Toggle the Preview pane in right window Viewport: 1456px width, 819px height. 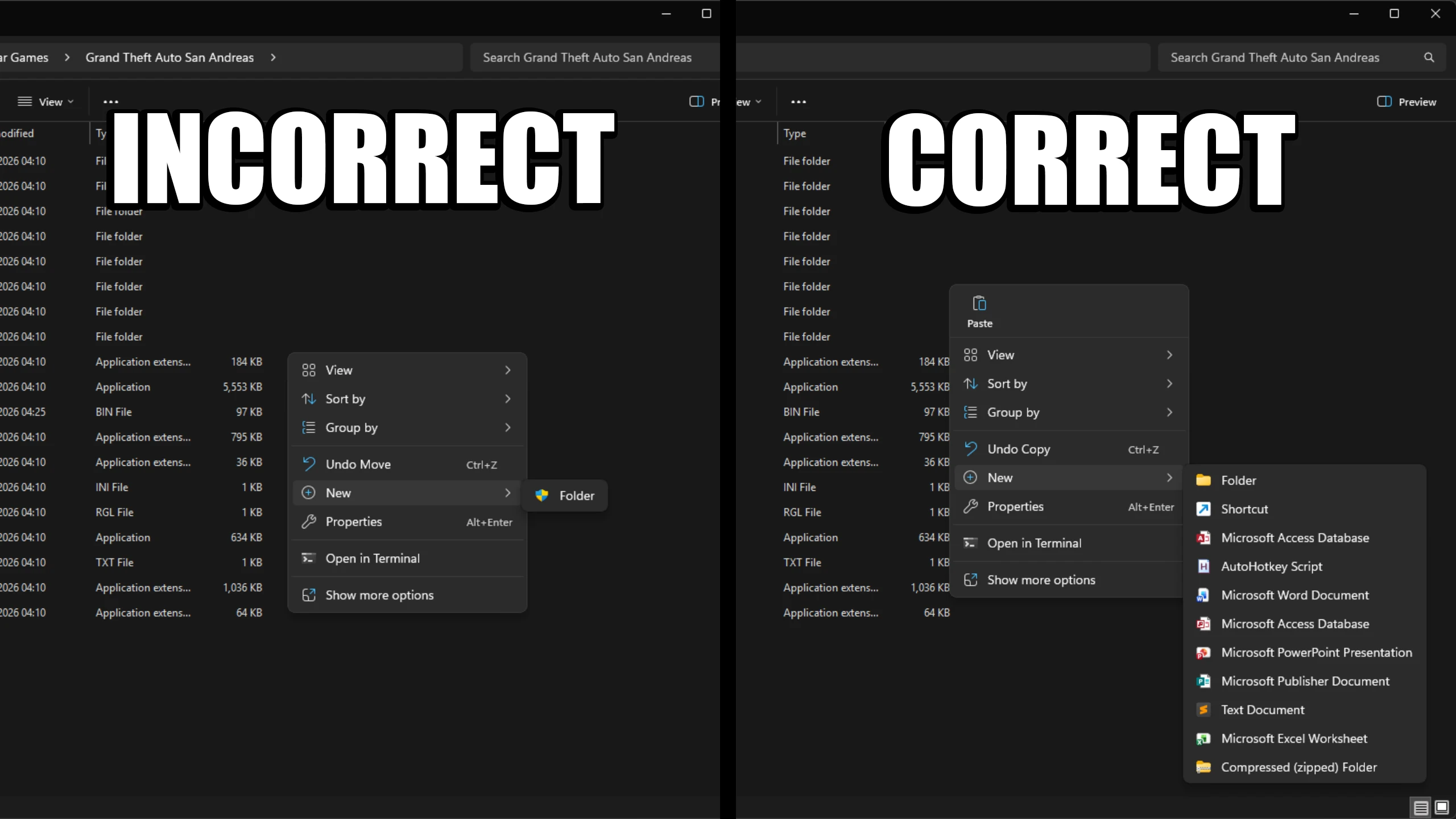click(1407, 102)
